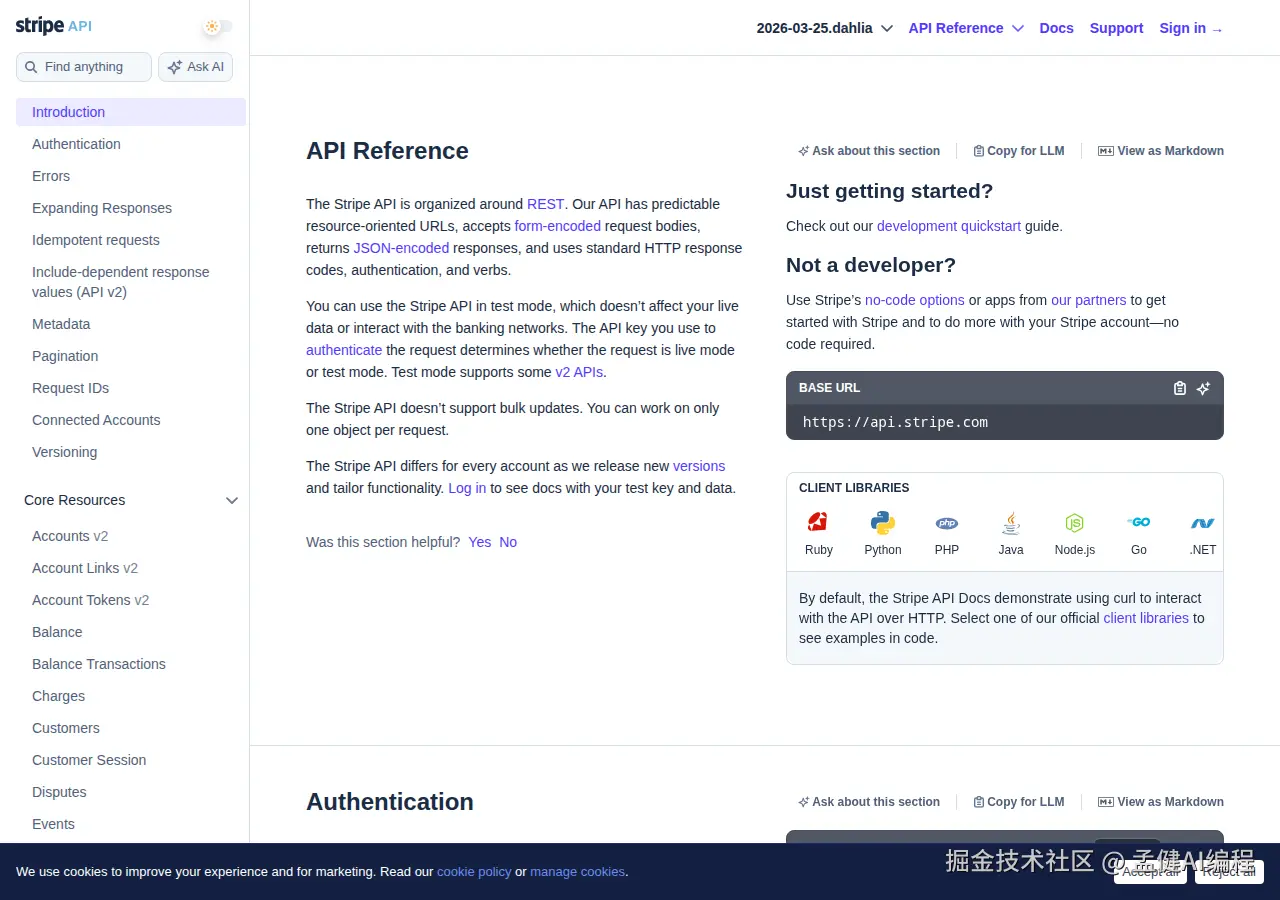Viewport: 1280px width, 900px height.
Task: Select the Node.js client library icon
Action: 1074,522
